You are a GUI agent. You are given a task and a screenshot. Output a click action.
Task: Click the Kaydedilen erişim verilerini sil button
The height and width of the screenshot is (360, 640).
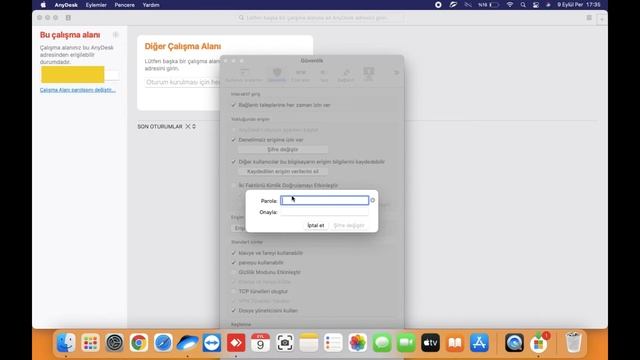click(283, 171)
